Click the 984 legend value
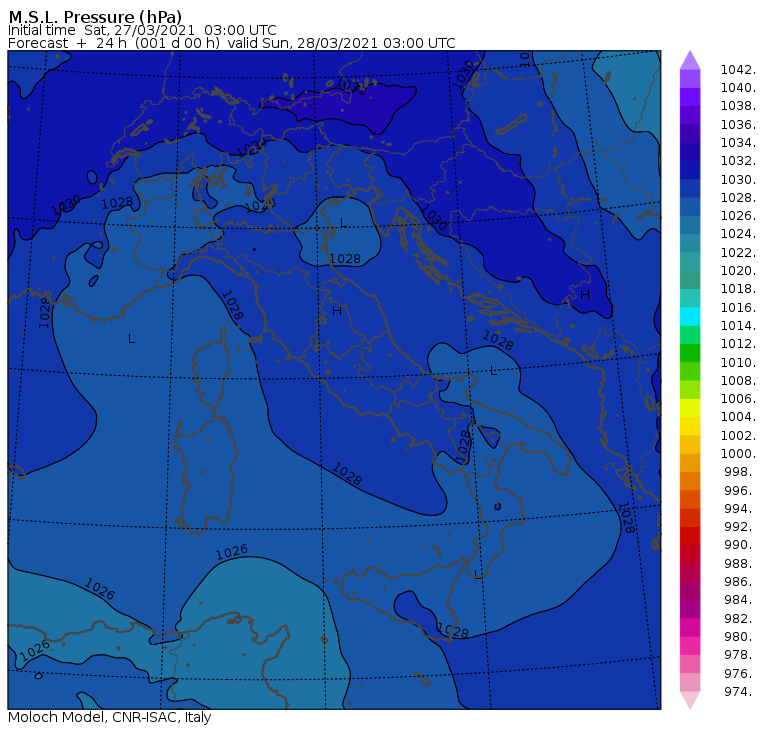 (739, 600)
